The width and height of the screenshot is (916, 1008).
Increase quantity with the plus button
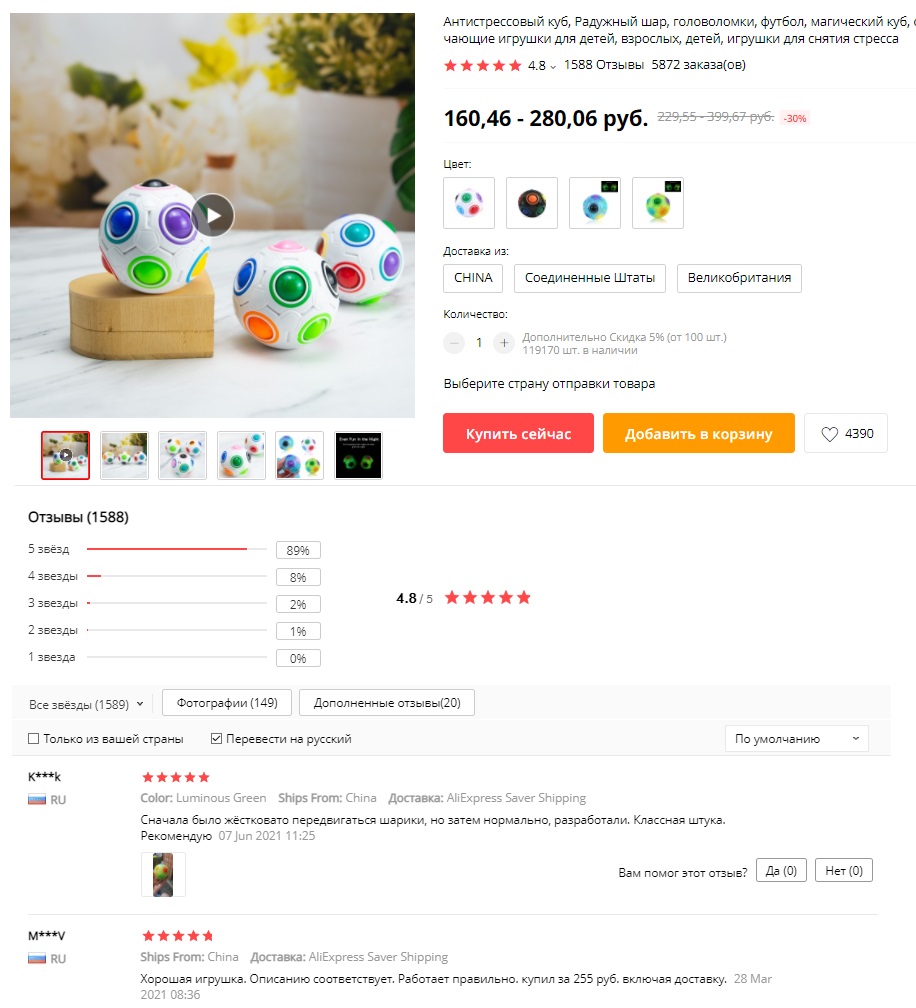click(x=504, y=343)
